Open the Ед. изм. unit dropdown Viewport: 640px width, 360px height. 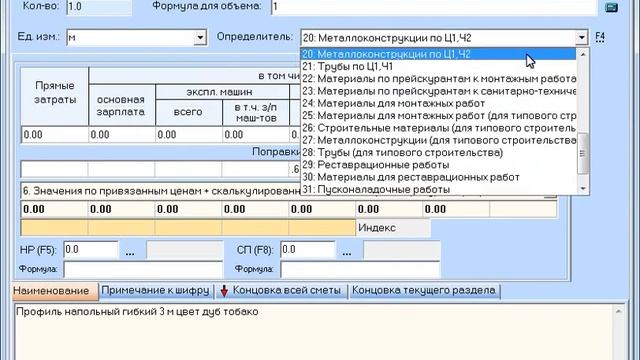tap(200, 38)
